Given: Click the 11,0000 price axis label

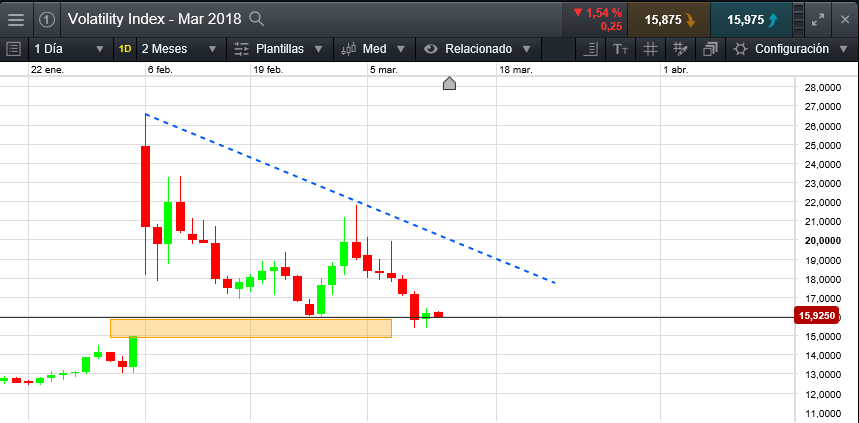Looking at the screenshot, I should [x=823, y=413].
